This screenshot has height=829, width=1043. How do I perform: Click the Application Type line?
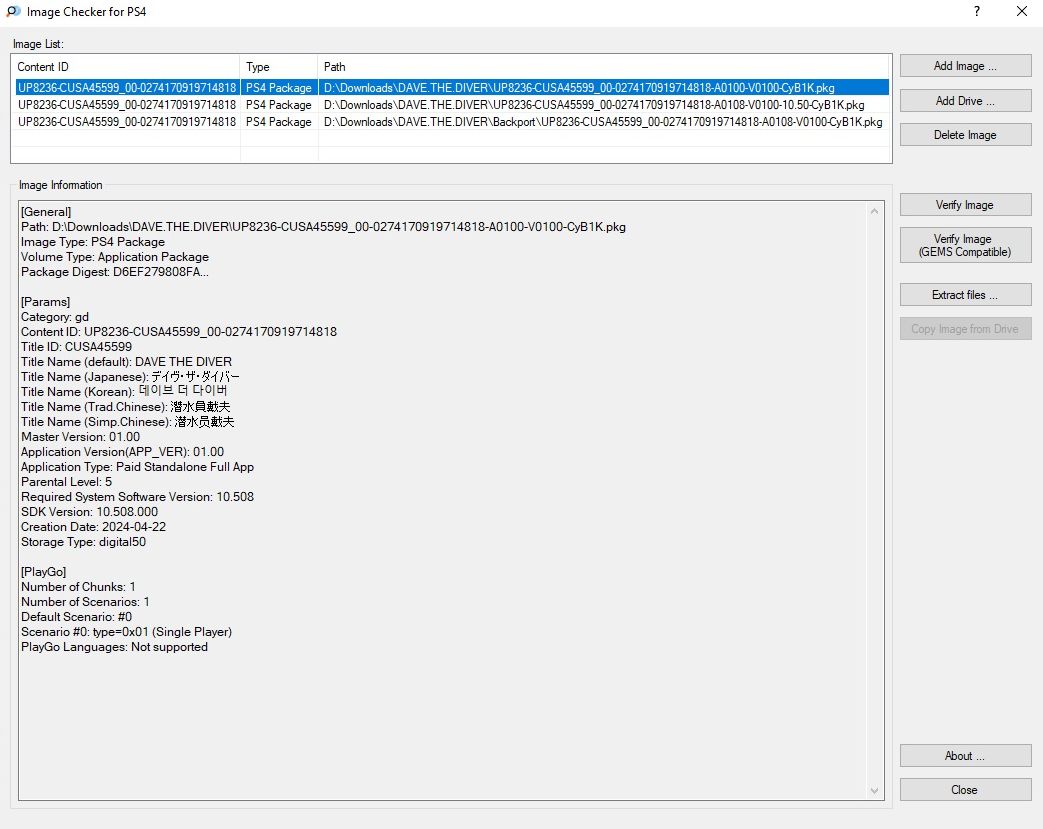[x=137, y=467]
